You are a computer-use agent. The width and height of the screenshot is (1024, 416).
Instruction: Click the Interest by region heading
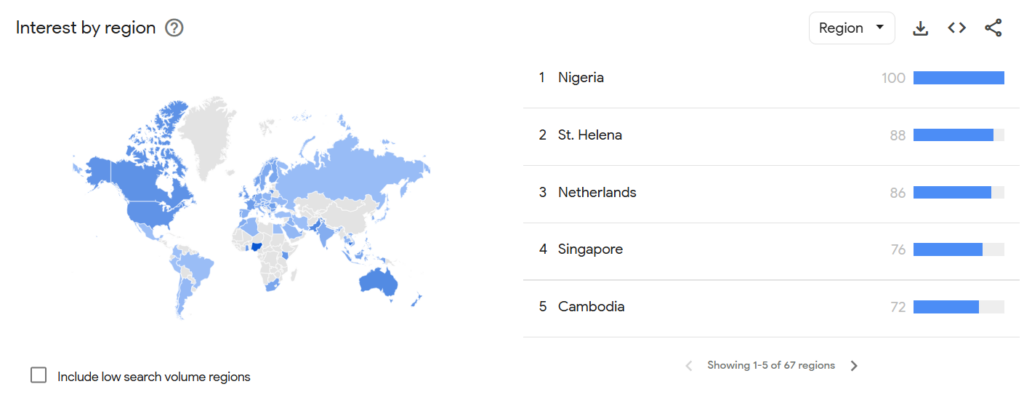[86, 28]
